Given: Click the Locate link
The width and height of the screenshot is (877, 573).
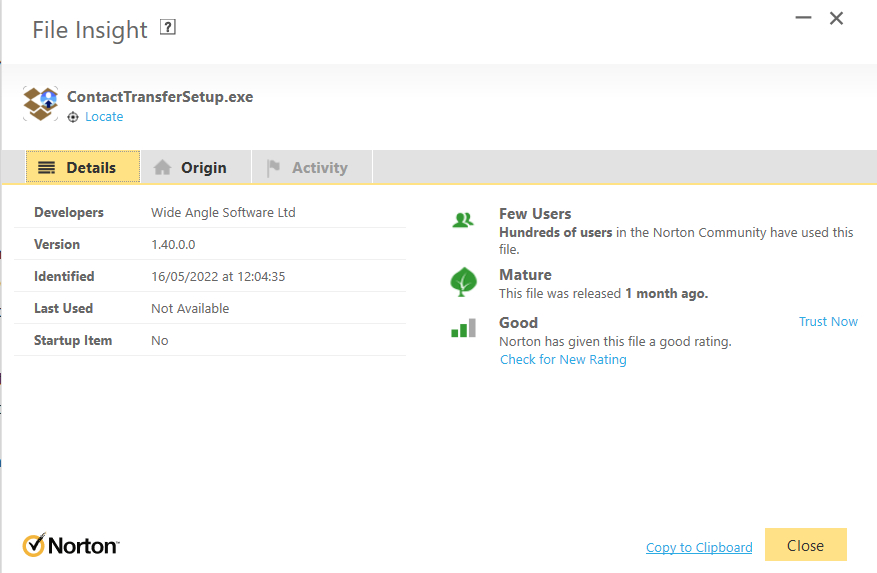Looking at the screenshot, I should 104,117.
